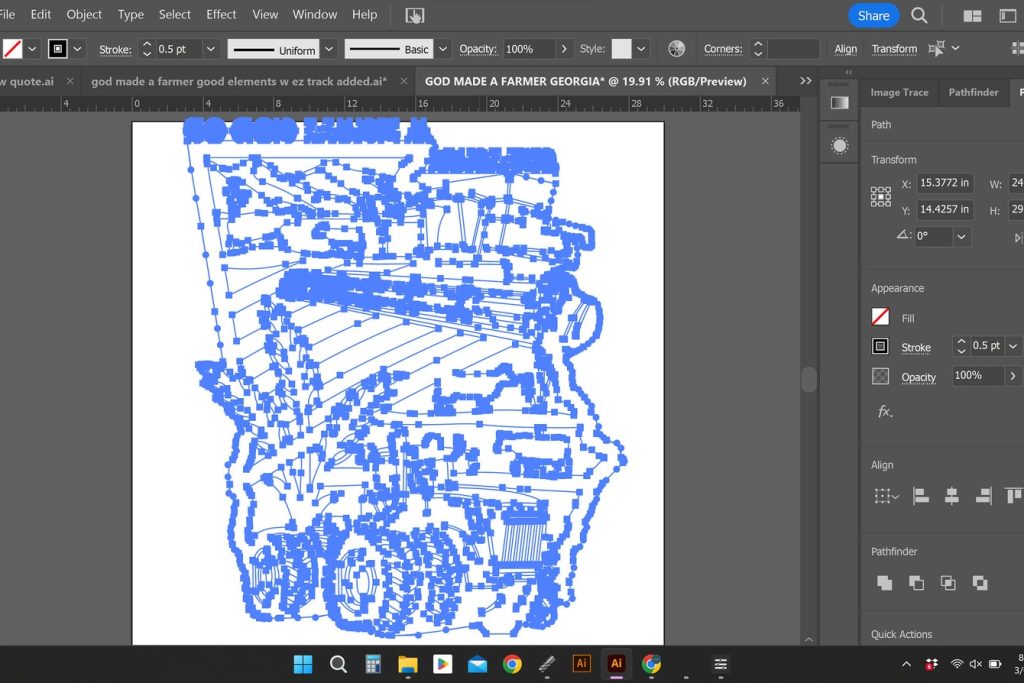Apply Minus Front in Pathfinder section
This screenshot has width=1024, height=683.
[916, 582]
